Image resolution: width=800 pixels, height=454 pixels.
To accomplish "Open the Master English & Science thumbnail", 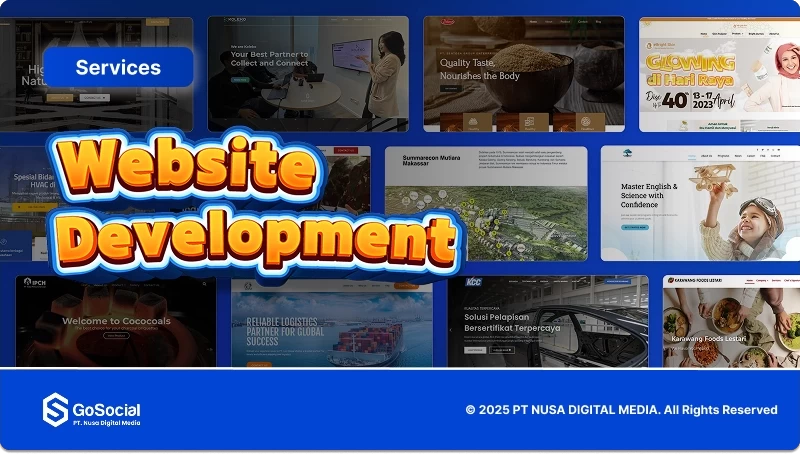I will tap(700, 205).
